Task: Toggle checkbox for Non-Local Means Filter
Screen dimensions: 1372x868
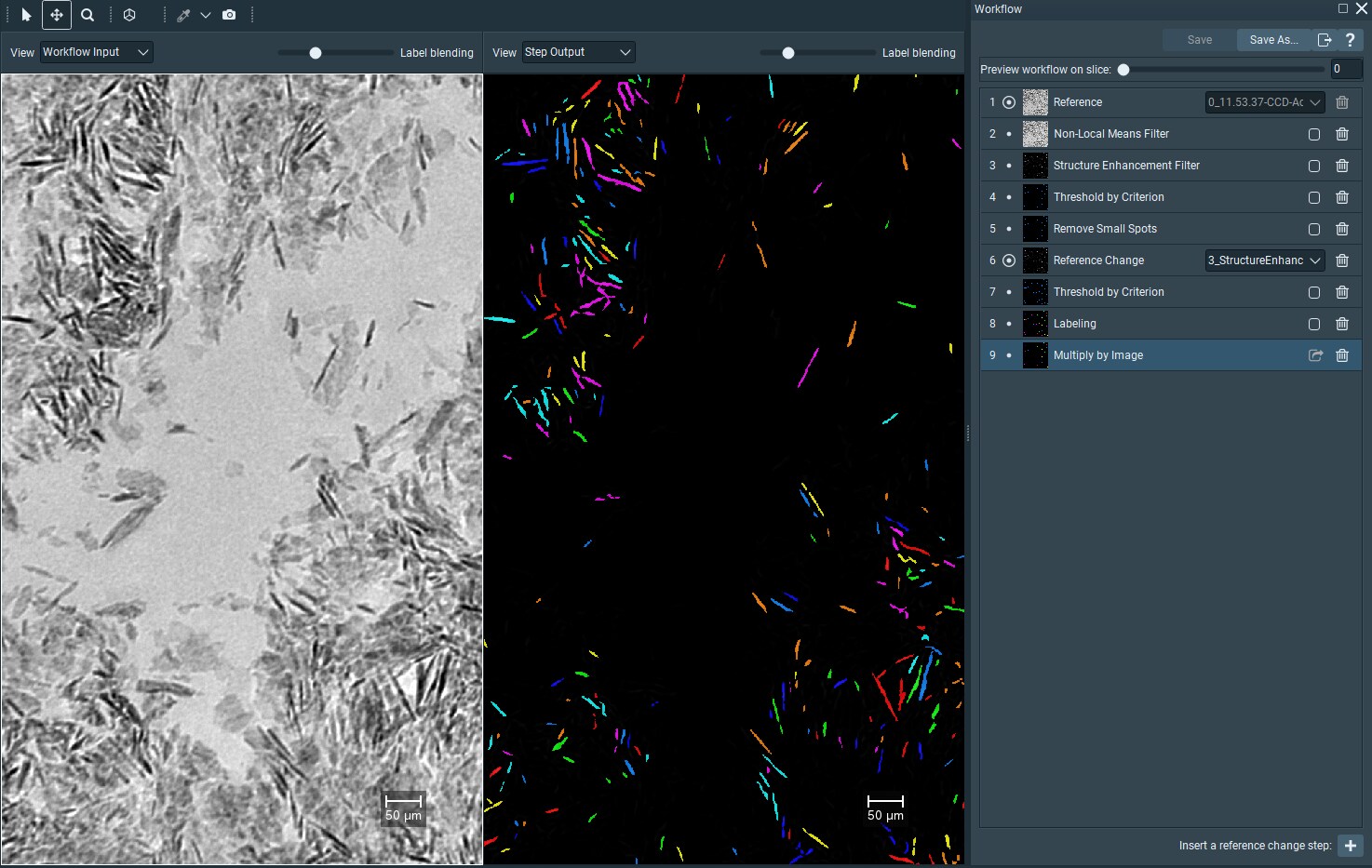Action: (1314, 134)
